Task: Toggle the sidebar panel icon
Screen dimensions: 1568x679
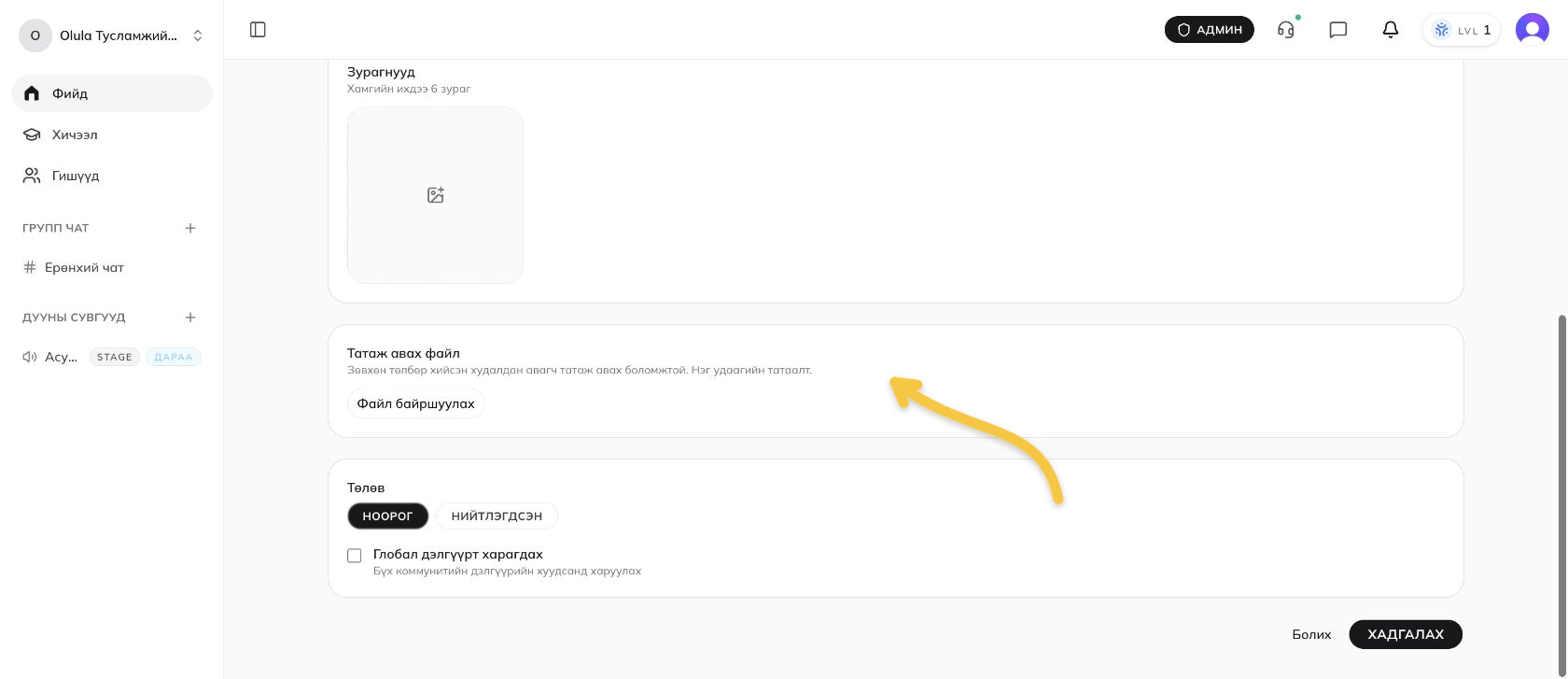Action: pyautogui.click(x=259, y=30)
